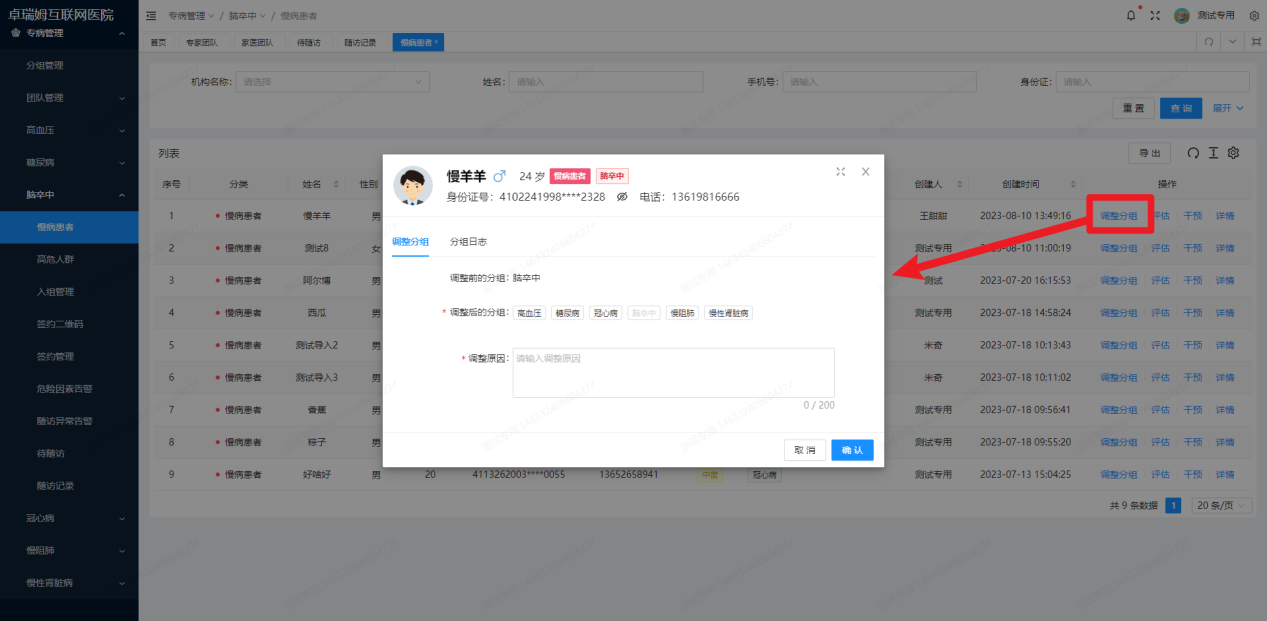Click 详情 link in 阿尔娜 row
Viewport: 1267px width, 621px height.
coord(1225,280)
